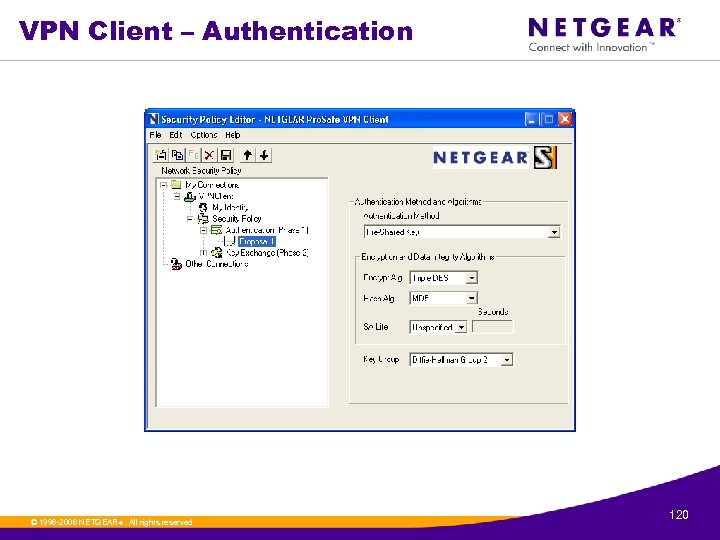Minimize the Security Policy Editor window

pos(531,120)
